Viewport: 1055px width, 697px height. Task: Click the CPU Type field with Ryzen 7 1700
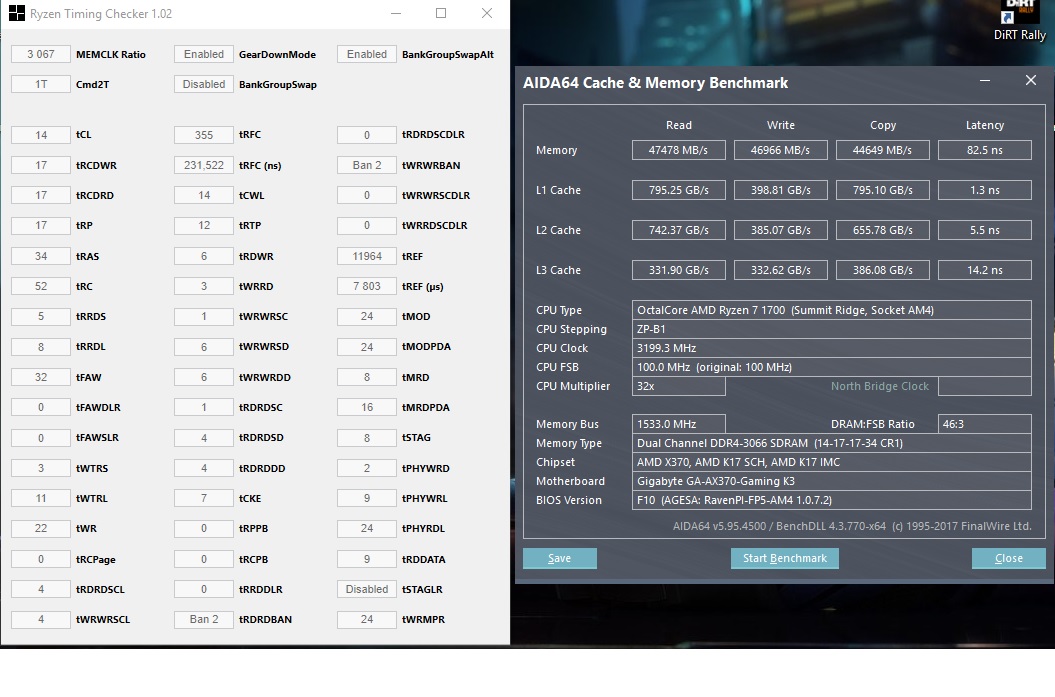click(x=832, y=310)
